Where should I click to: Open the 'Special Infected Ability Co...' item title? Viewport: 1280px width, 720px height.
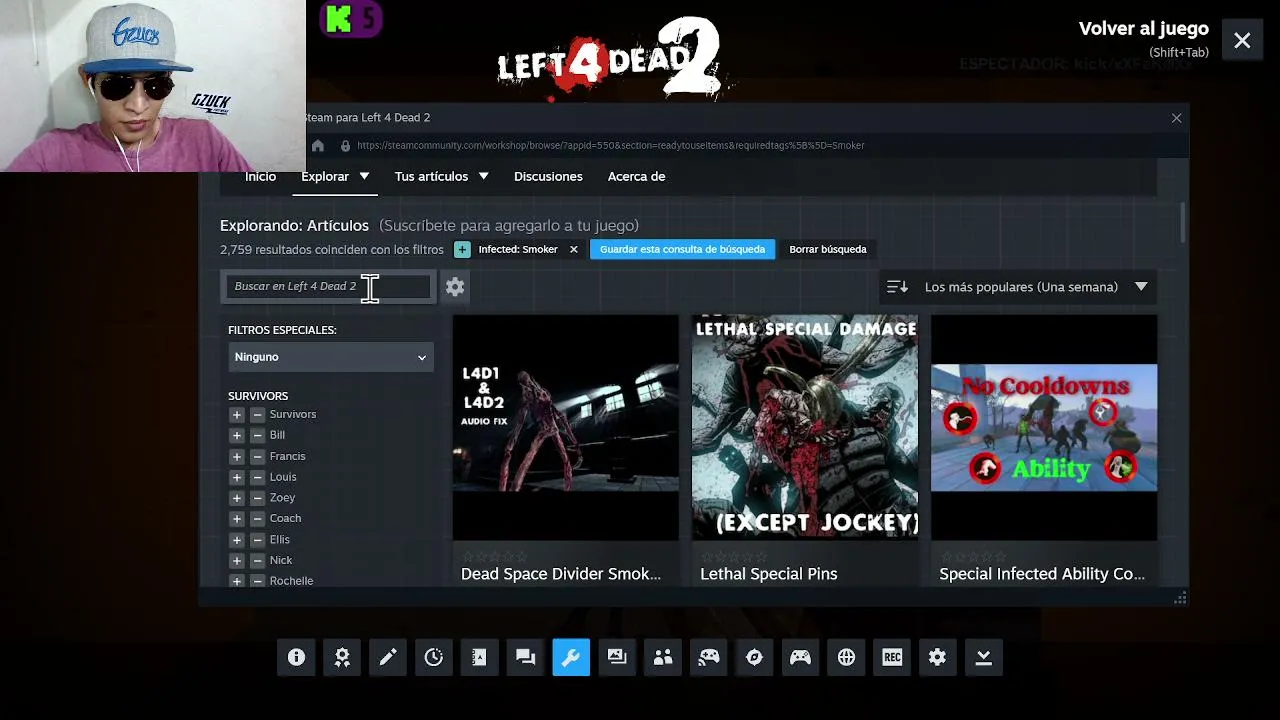coord(1042,574)
